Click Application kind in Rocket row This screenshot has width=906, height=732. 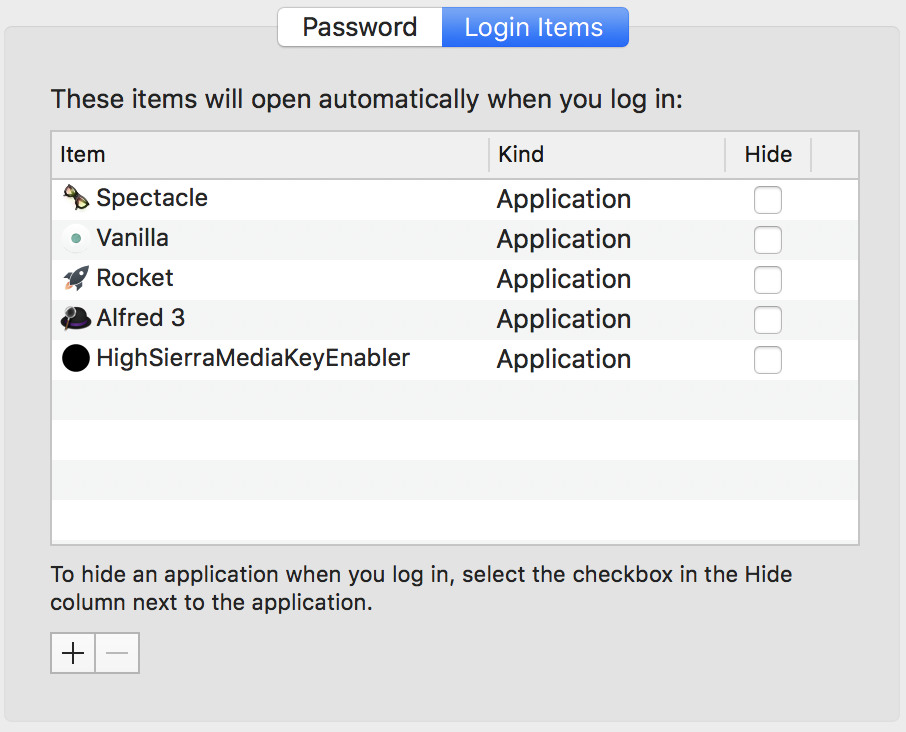pos(564,280)
